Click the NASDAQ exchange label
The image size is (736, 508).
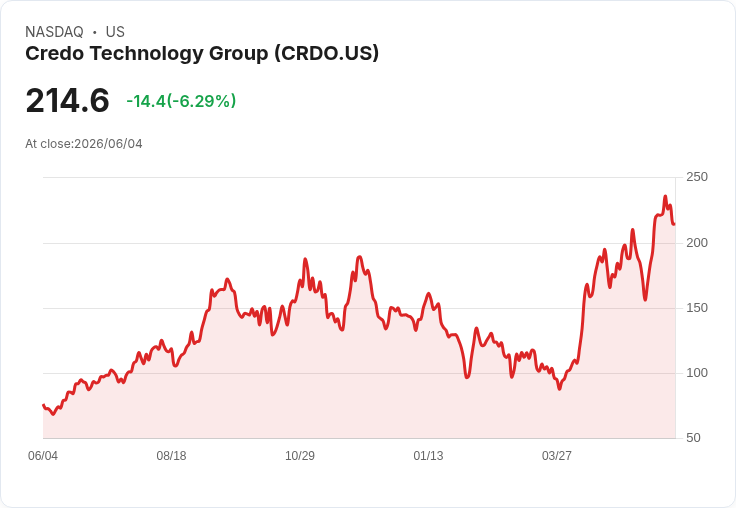[x=54, y=32]
